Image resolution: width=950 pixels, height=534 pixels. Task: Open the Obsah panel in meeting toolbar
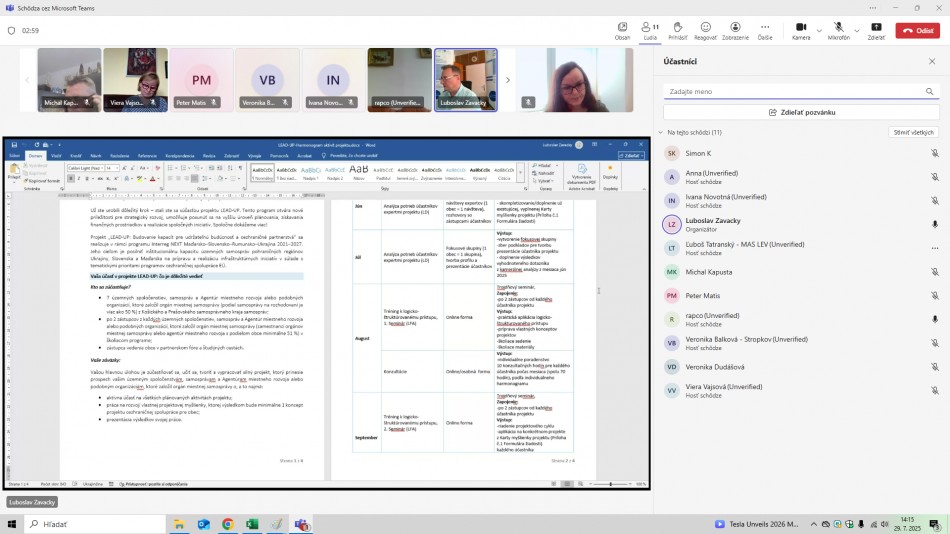coord(622,30)
